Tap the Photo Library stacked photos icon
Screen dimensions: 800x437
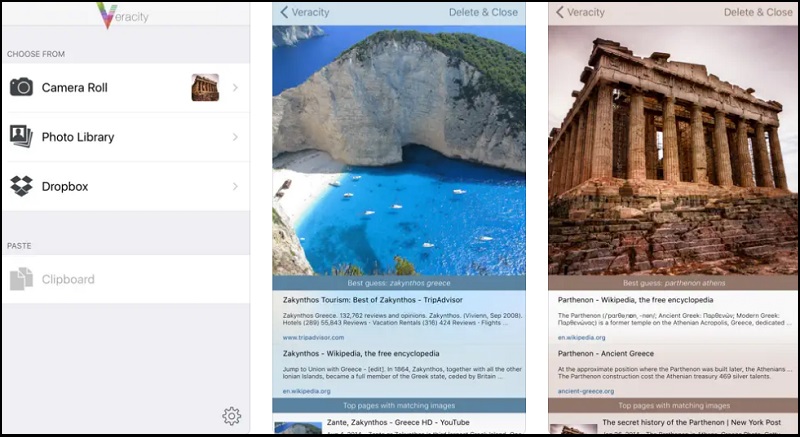[x=21, y=137]
